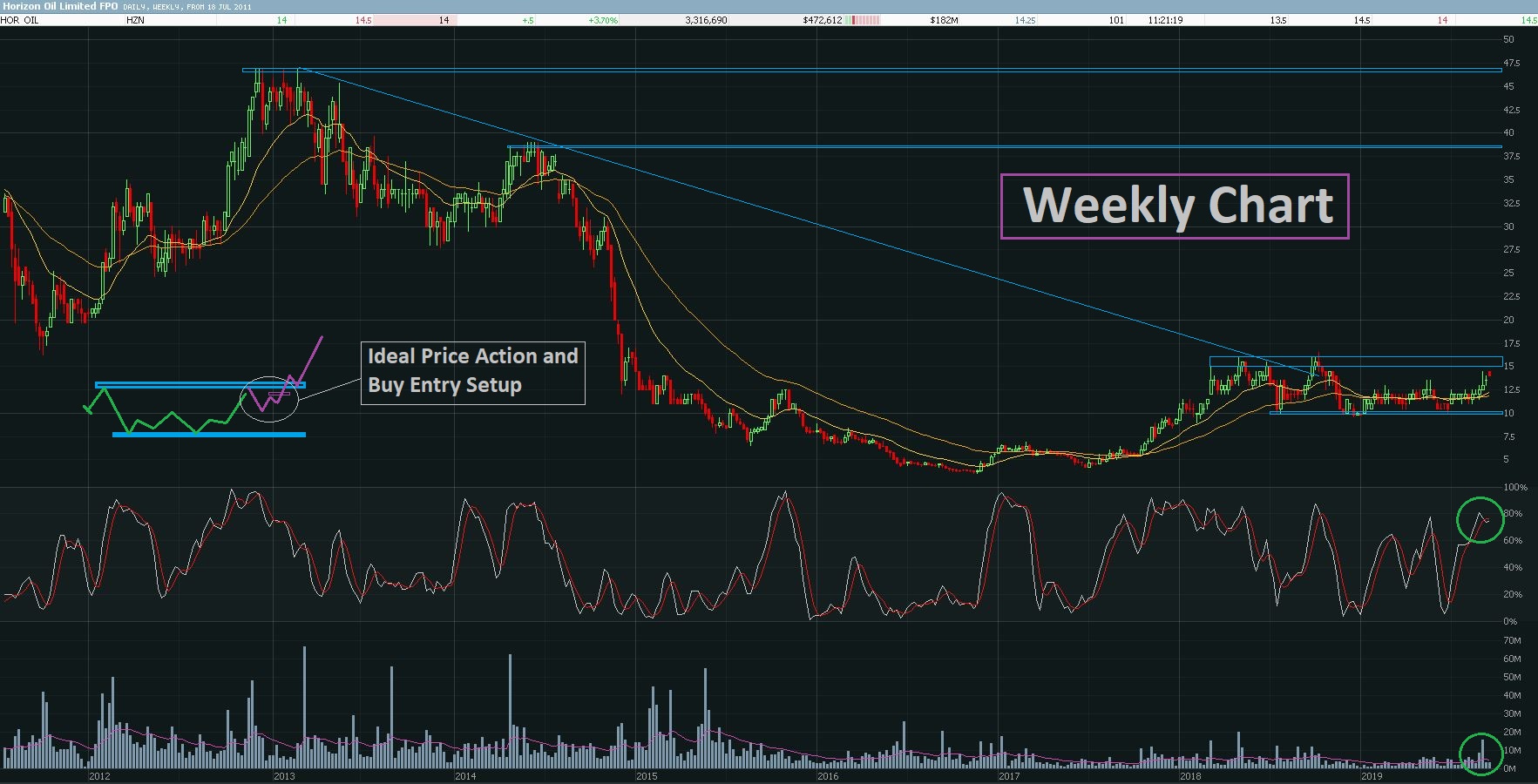Select the ideal setup breakout ellipse

pos(269,399)
